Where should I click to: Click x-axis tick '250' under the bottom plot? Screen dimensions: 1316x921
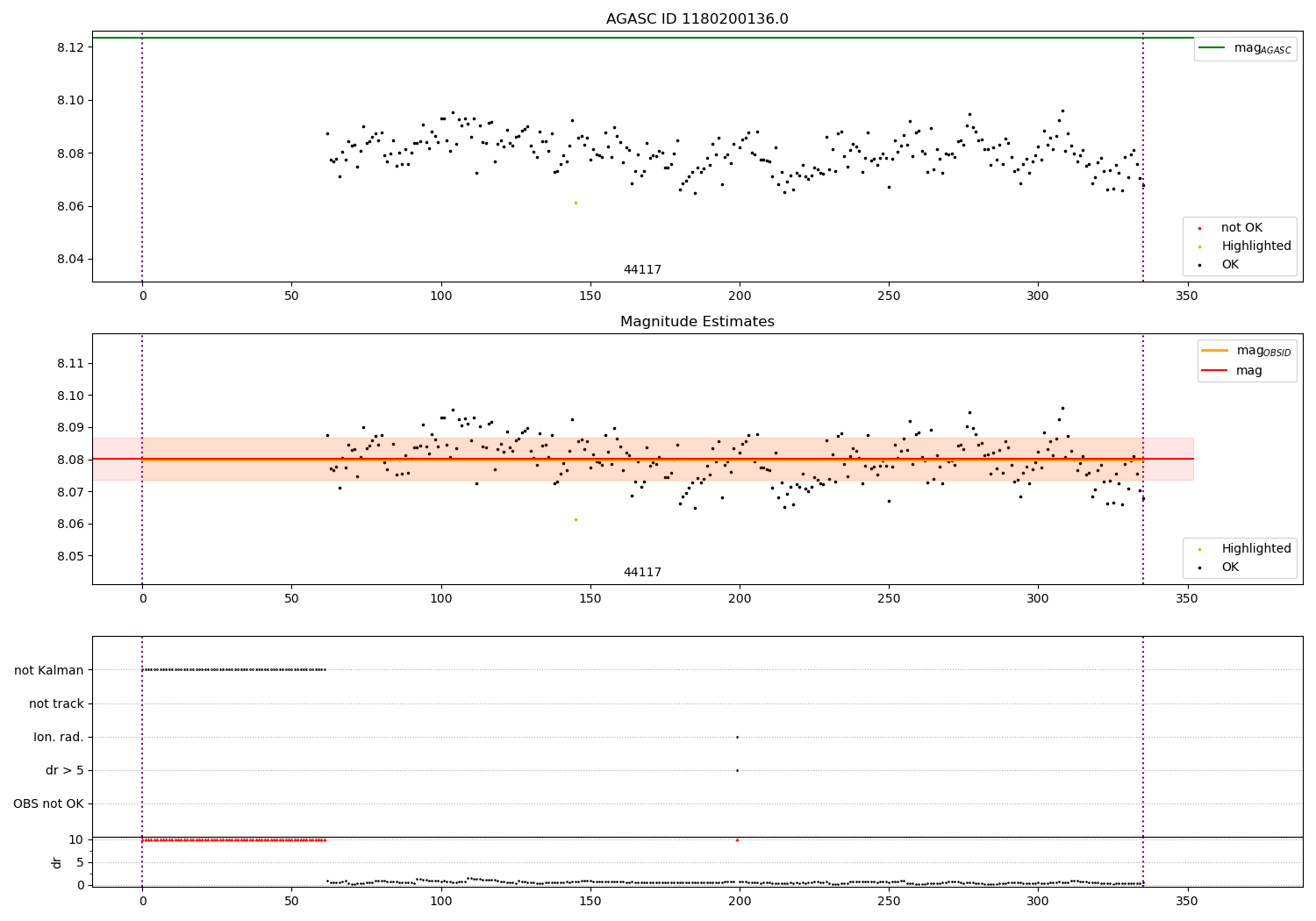click(889, 901)
